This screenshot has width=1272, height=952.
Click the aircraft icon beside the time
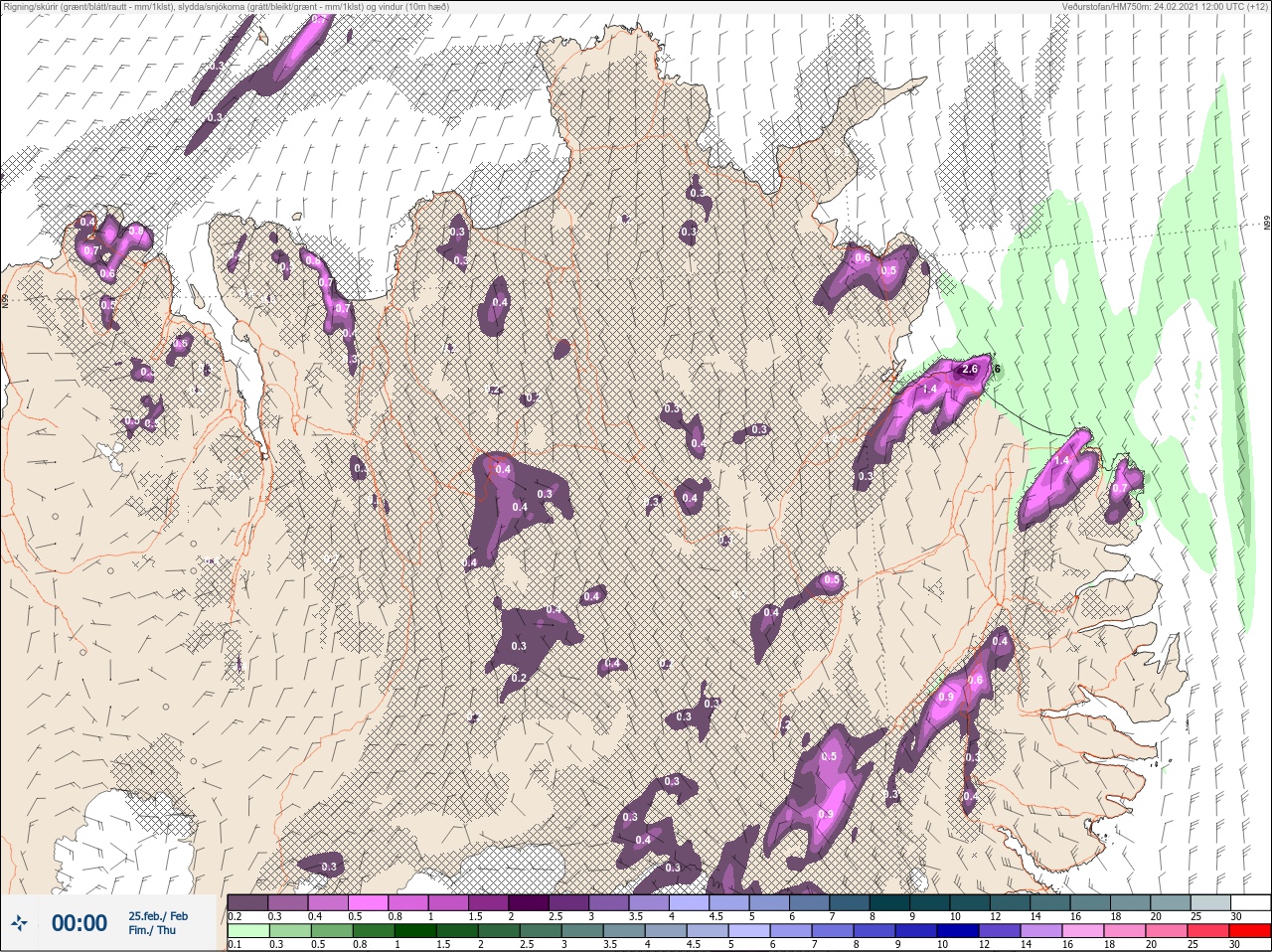click(x=21, y=923)
